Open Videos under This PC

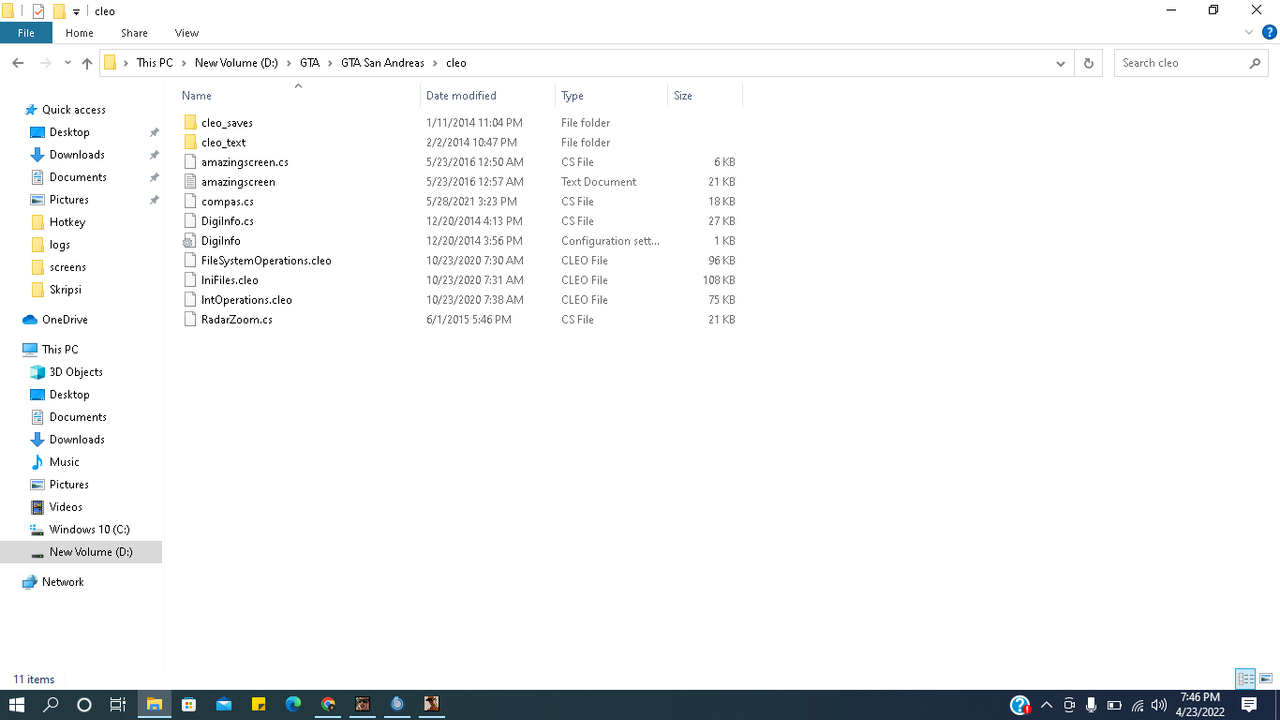pyautogui.click(x=66, y=507)
